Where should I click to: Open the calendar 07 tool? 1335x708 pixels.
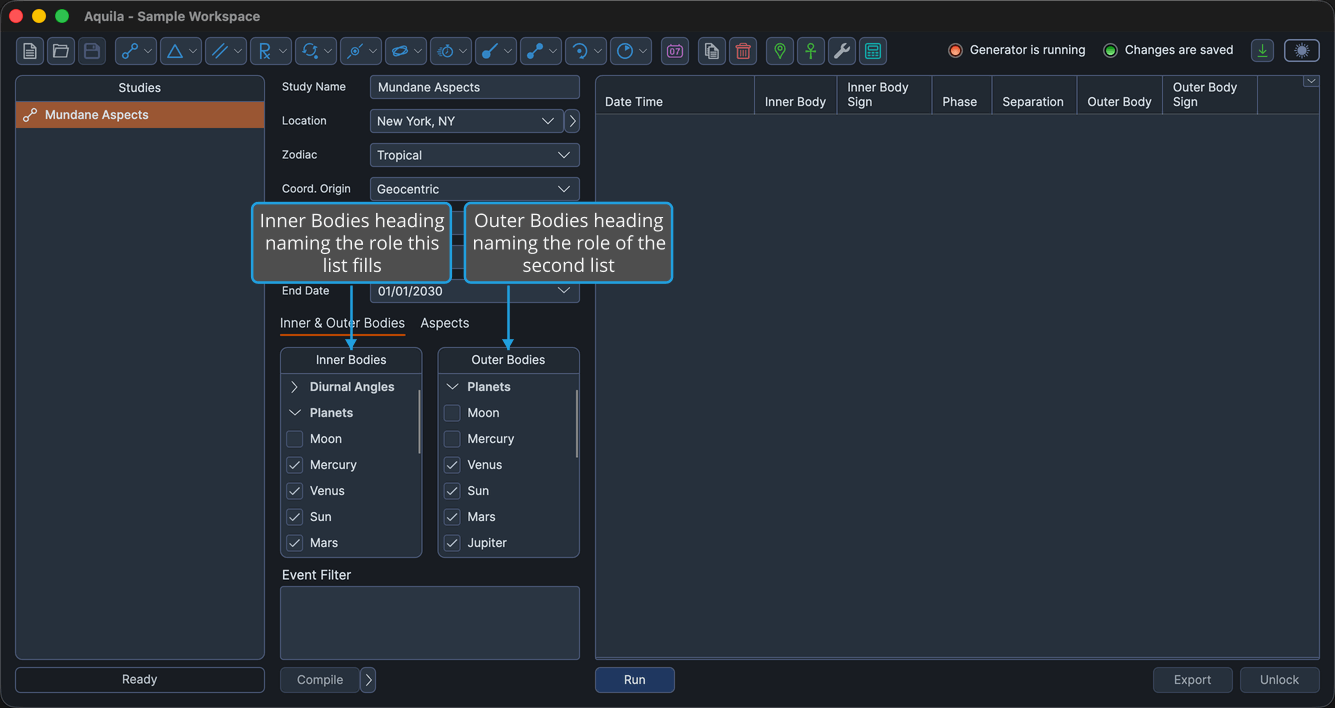(x=675, y=51)
